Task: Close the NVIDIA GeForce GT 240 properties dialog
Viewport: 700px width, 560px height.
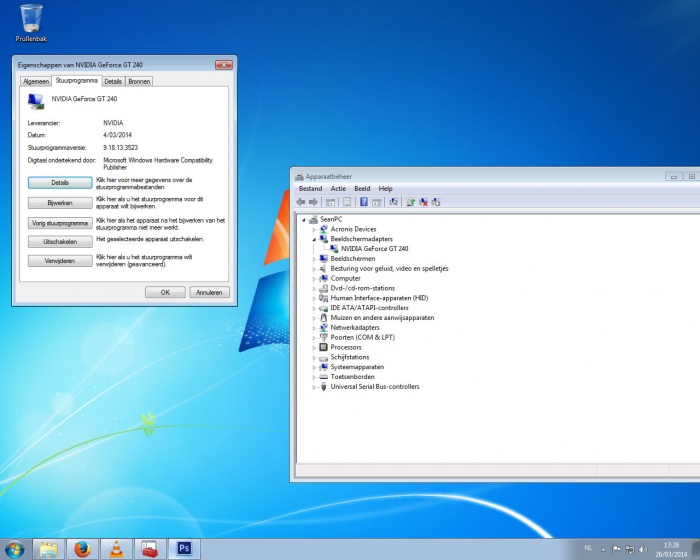Action: click(x=224, y=65)
